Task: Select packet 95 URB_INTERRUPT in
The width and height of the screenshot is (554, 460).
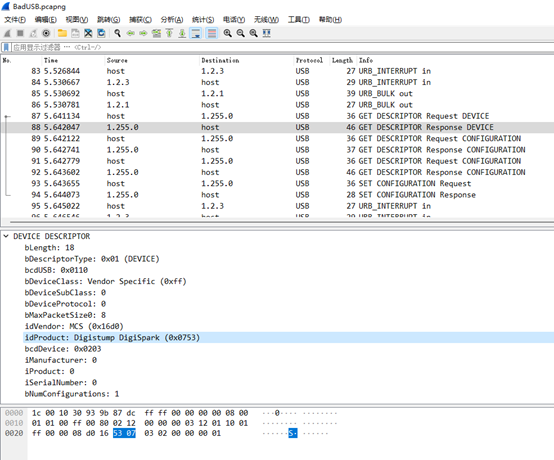Action: pos(278,206)
